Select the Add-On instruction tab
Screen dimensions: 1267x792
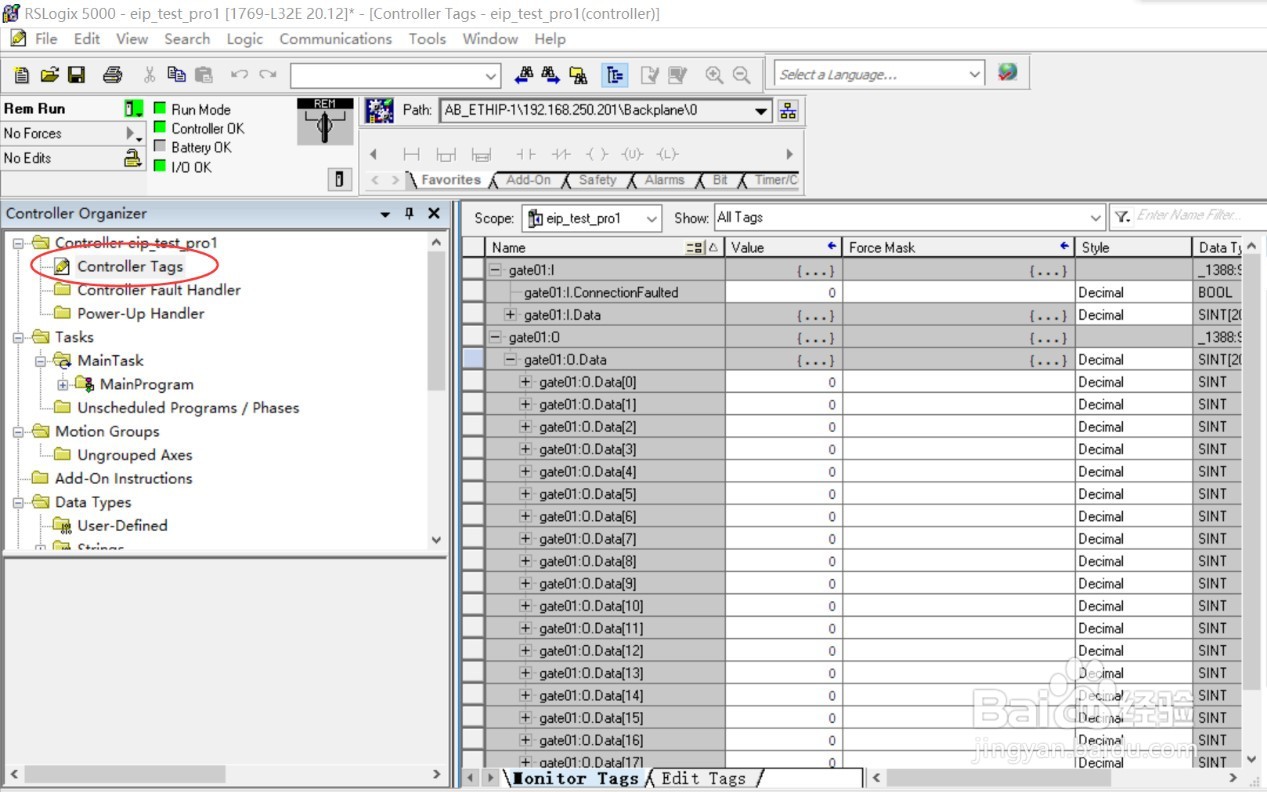[x=526, y=180]
